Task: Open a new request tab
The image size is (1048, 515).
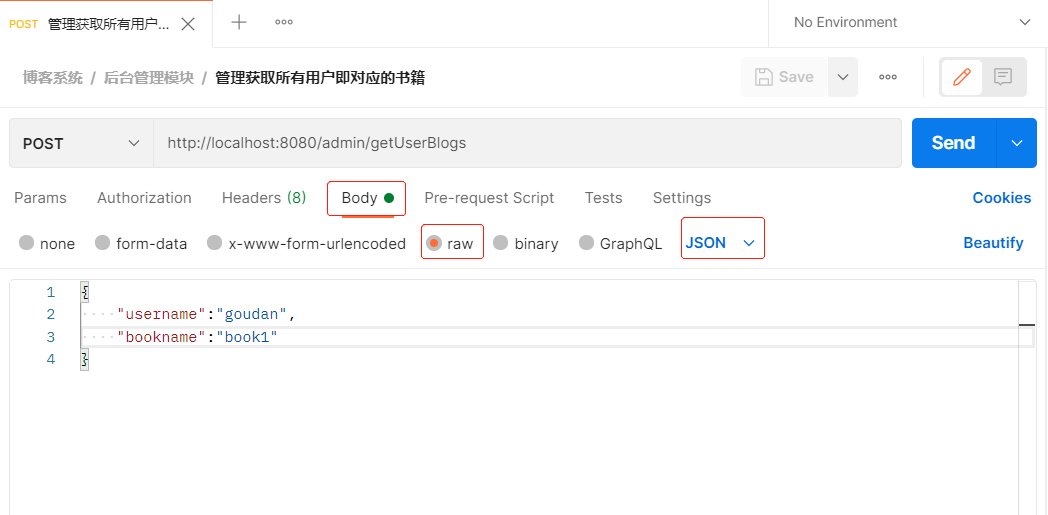Action: click(x=239, y=22)
